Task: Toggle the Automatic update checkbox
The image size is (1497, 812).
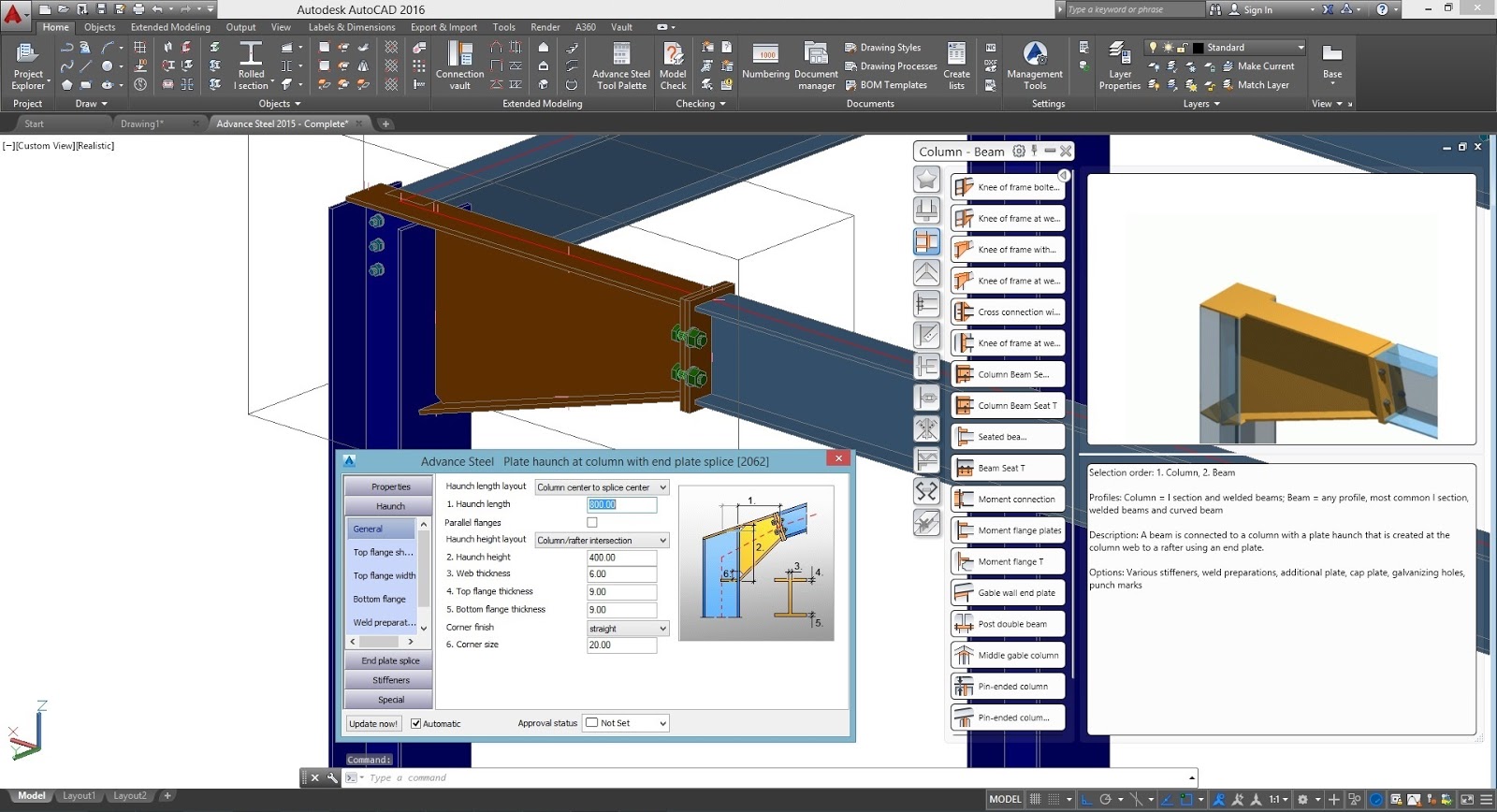Action: [416, 723]
